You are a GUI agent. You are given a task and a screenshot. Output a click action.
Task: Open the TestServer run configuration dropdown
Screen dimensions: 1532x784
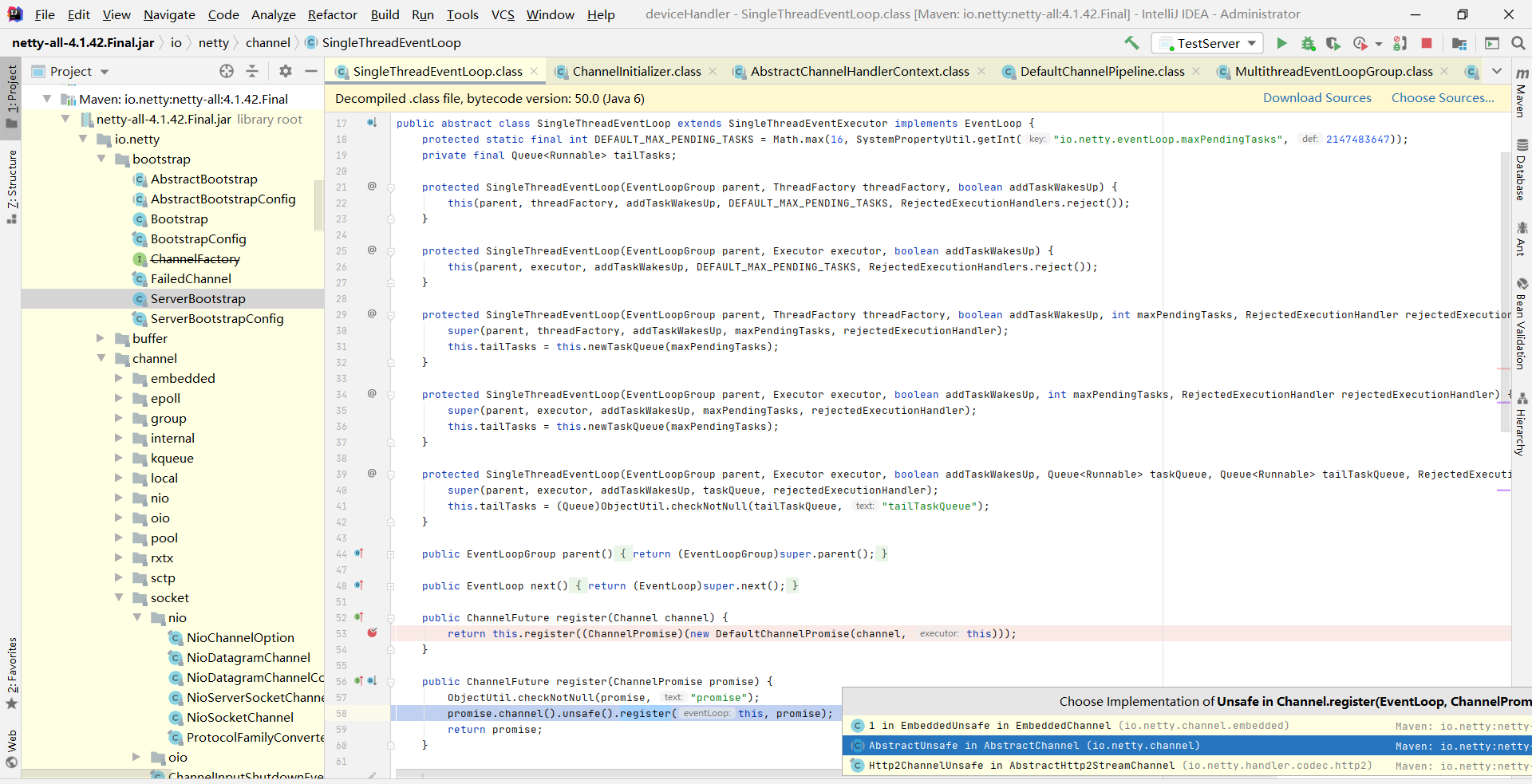click(x=1208, y=43)
